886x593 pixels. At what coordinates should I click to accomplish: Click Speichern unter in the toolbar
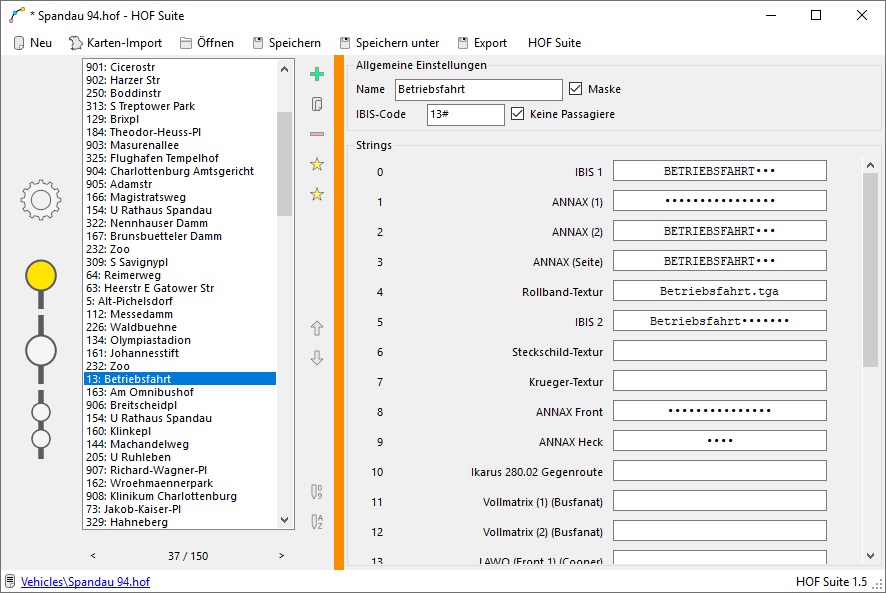click(x=389, y=43)
